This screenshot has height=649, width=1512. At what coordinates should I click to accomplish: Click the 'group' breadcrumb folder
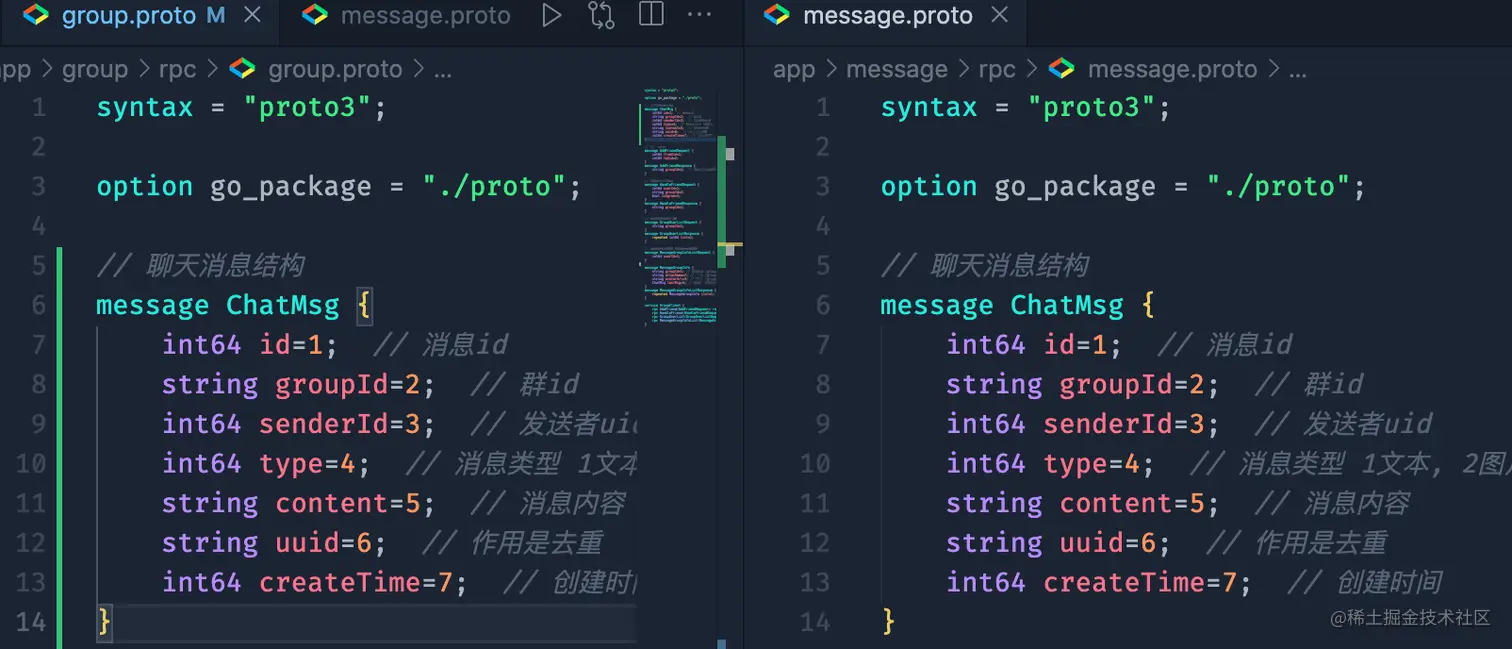(x=95, y=69)
